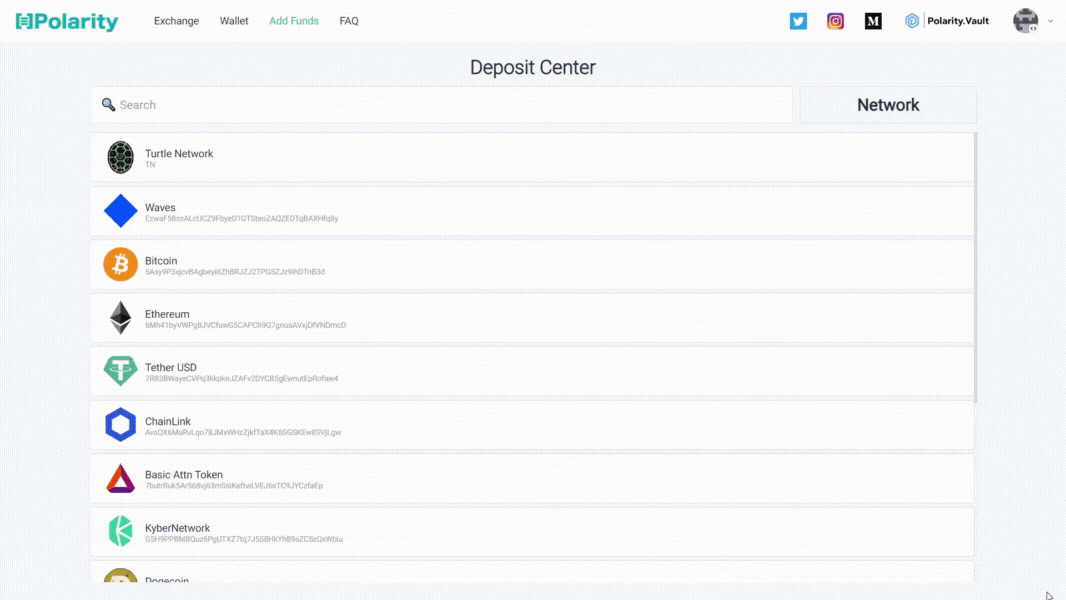Click the Basic Attn Token name

(184, 474)
